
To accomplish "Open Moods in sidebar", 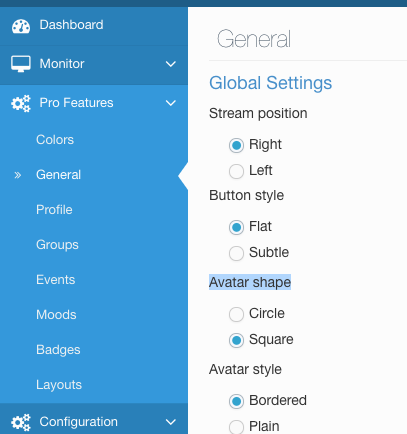I will click(x=56, y=315).
